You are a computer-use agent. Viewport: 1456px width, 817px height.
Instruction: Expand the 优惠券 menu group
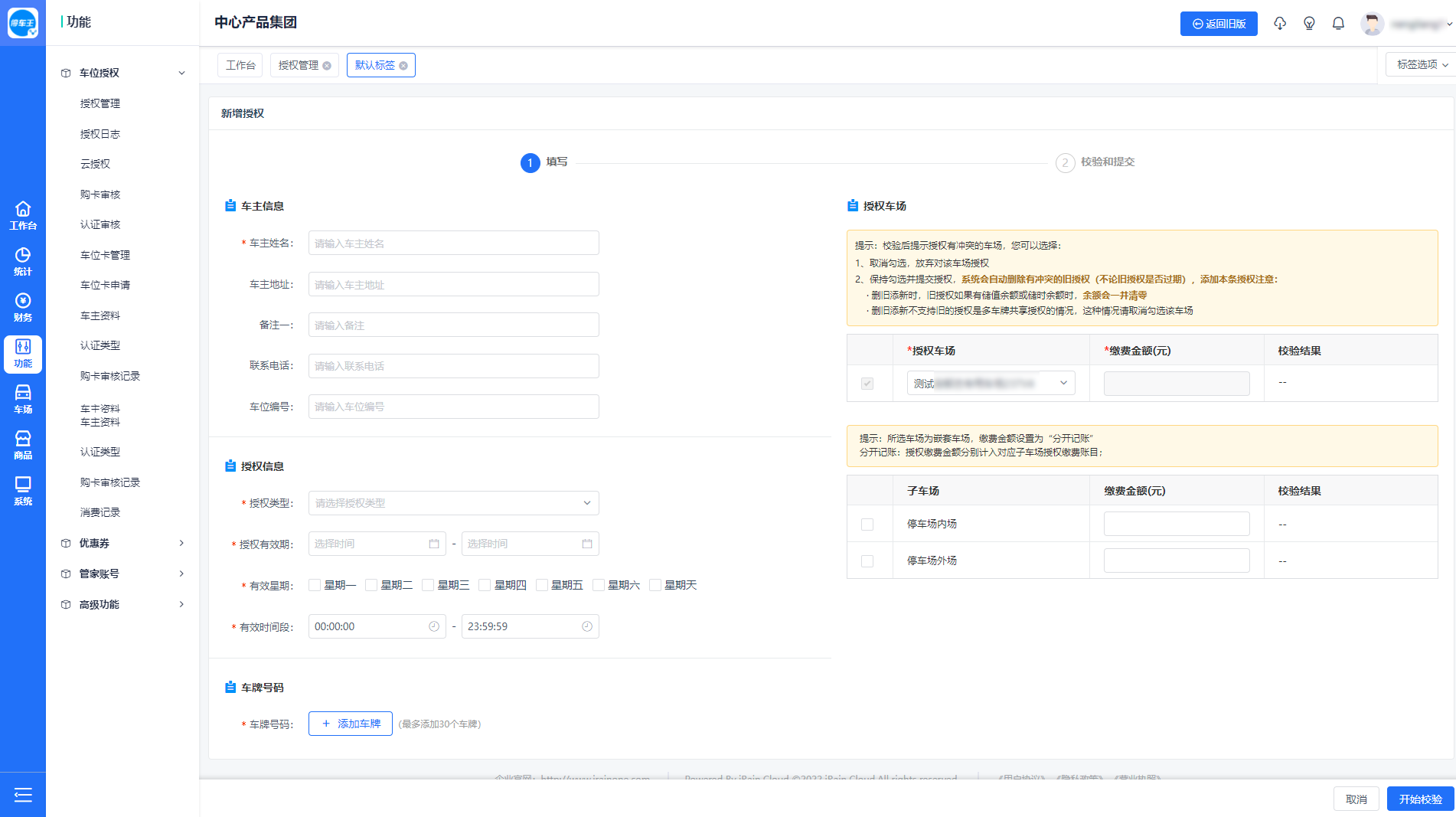(x=122, y=543)
